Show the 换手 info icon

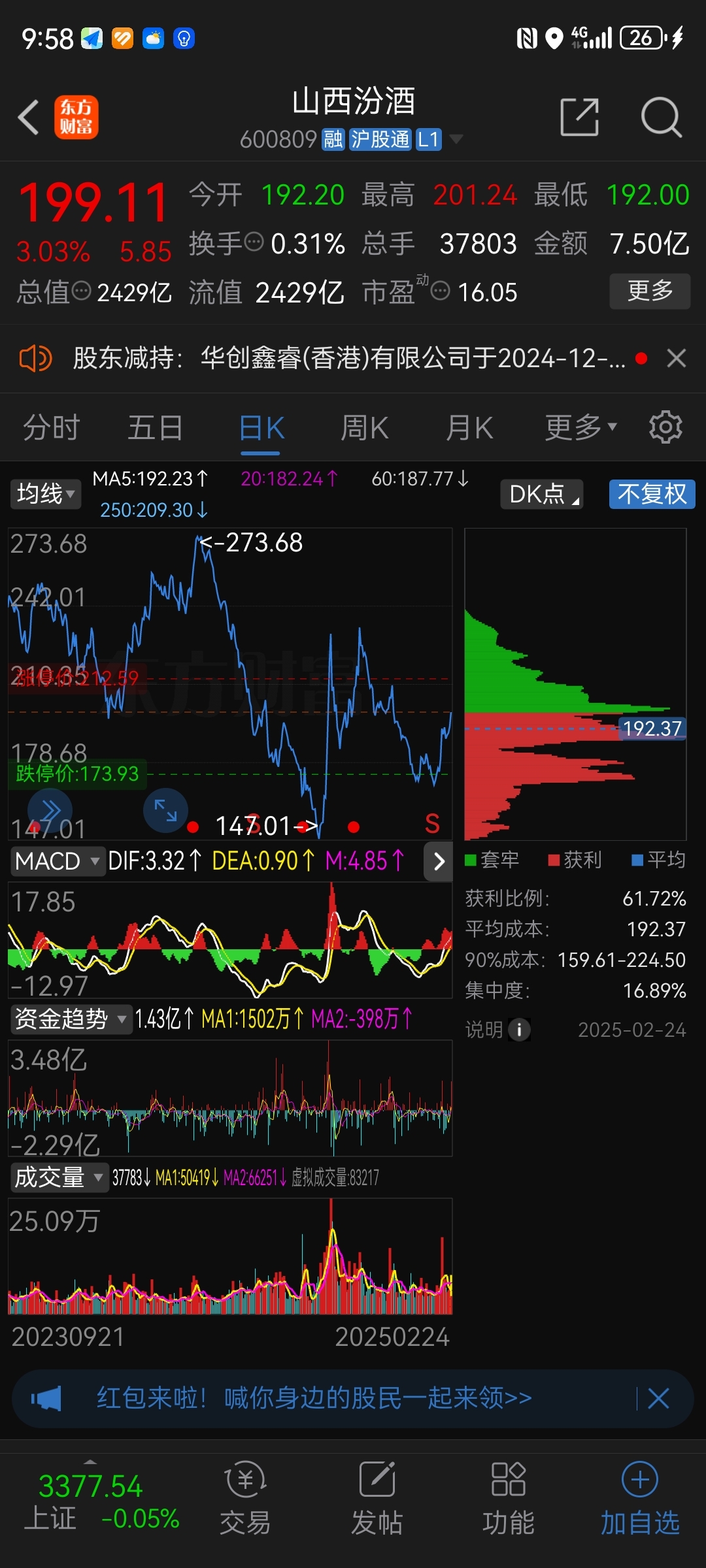coord(254,242)
